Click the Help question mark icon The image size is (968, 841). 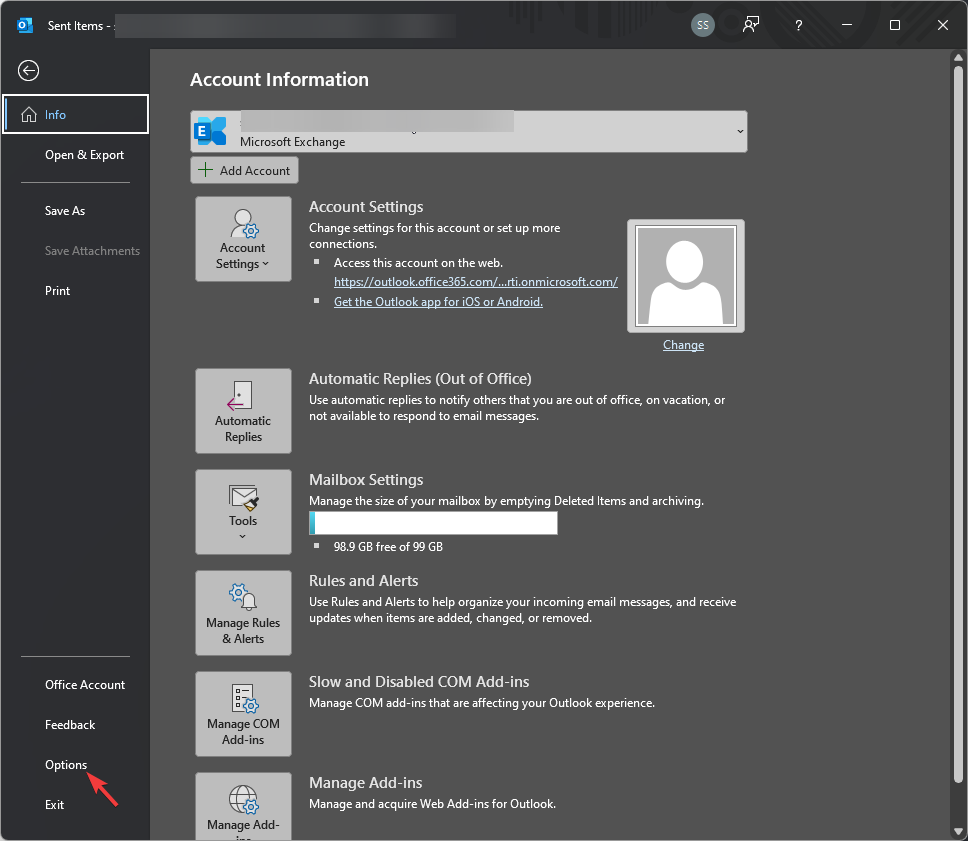pyautogui.click(x=797, y=24)
